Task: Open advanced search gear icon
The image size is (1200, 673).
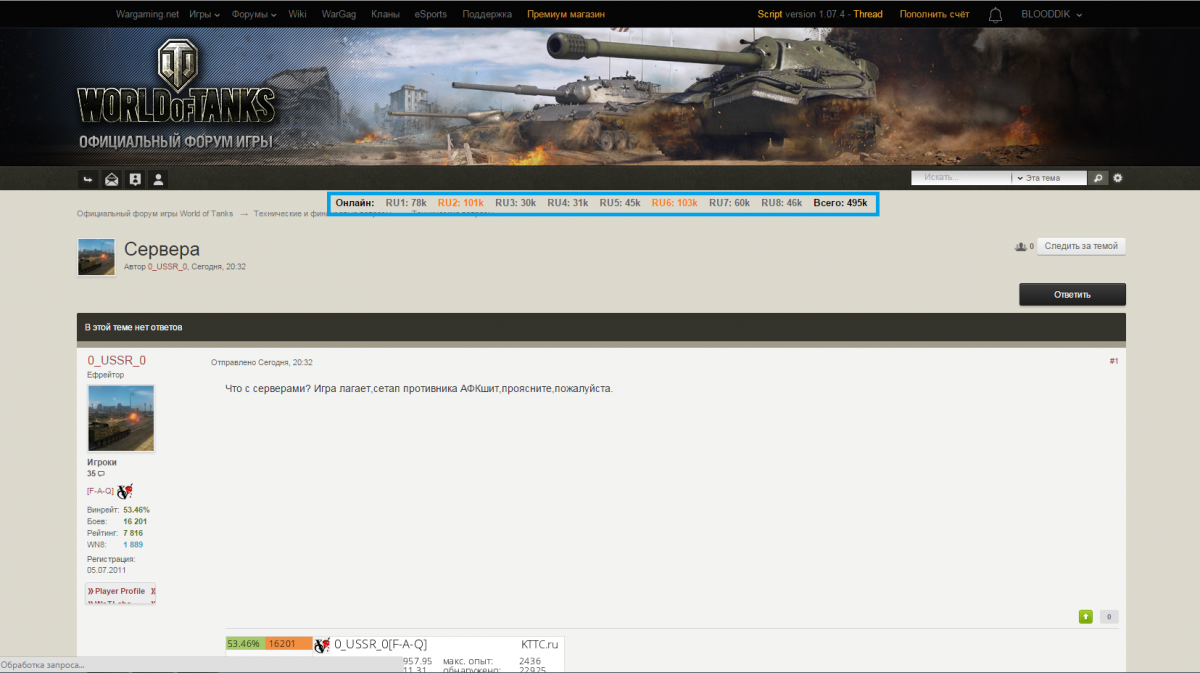Action: [1118, 178]
